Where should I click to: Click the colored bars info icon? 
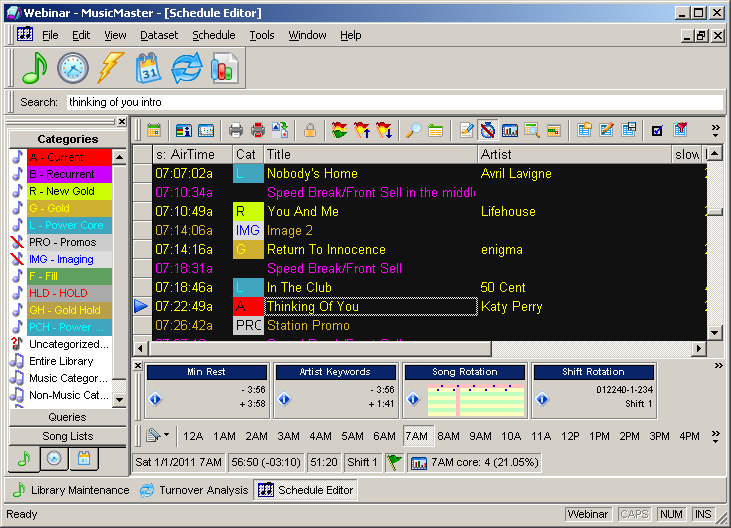point(184,130)
